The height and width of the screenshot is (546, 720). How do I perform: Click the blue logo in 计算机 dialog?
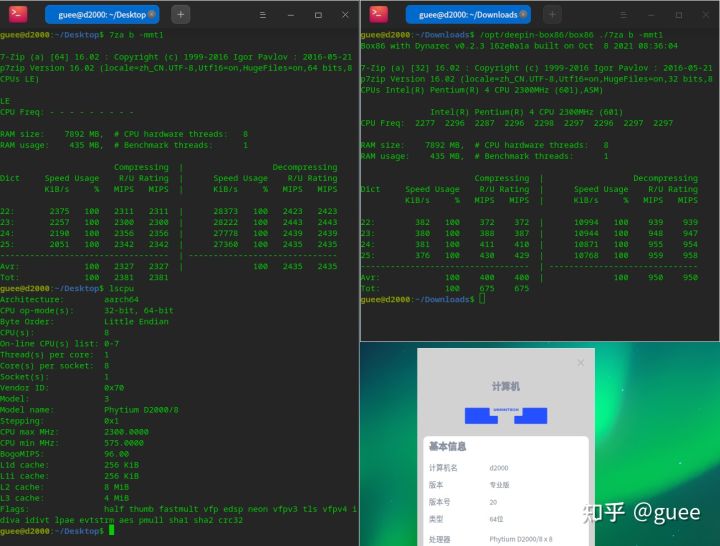coord(506,415)
